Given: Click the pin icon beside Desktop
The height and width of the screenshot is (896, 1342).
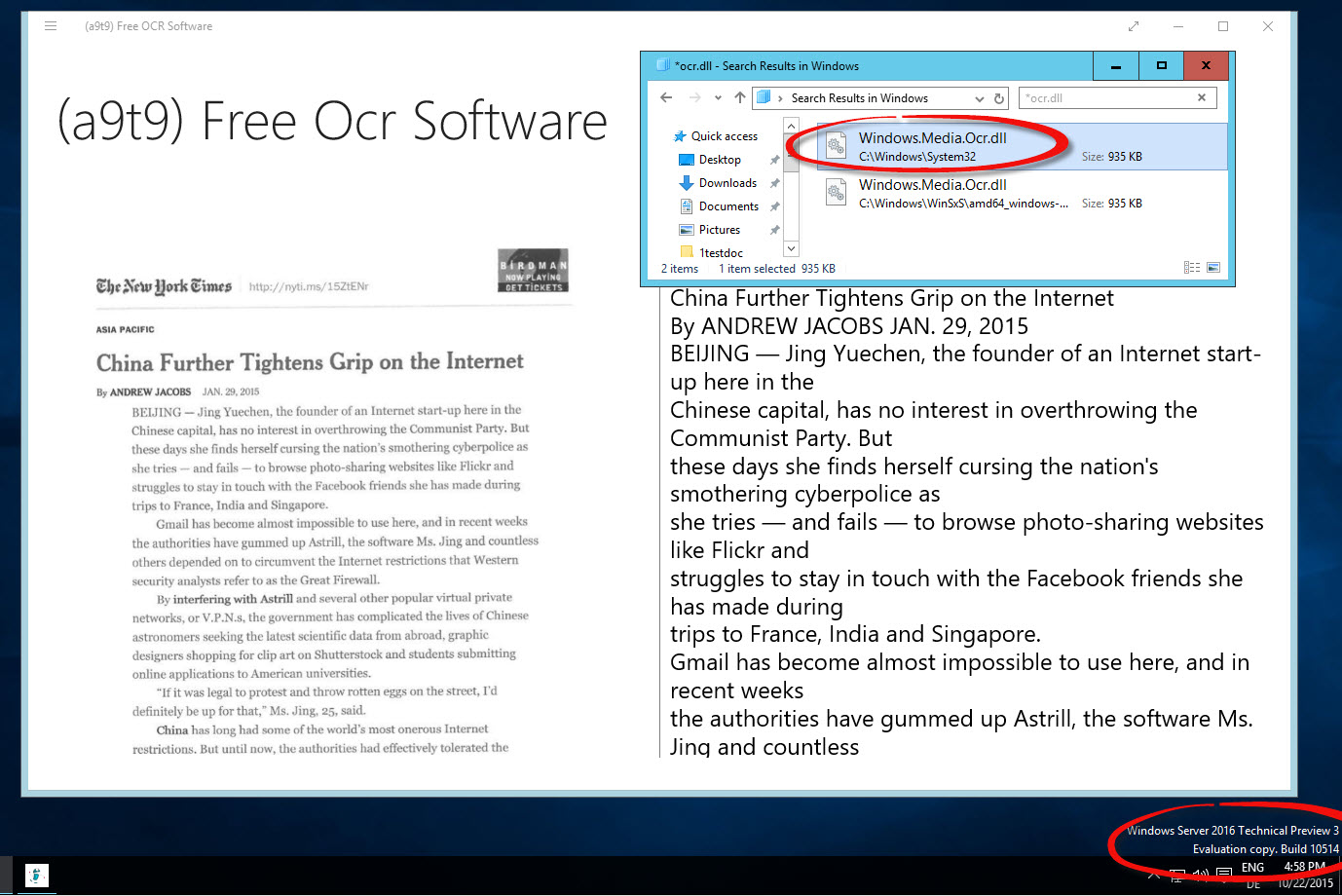Looking at the screenshot, I should click(775, 160).
